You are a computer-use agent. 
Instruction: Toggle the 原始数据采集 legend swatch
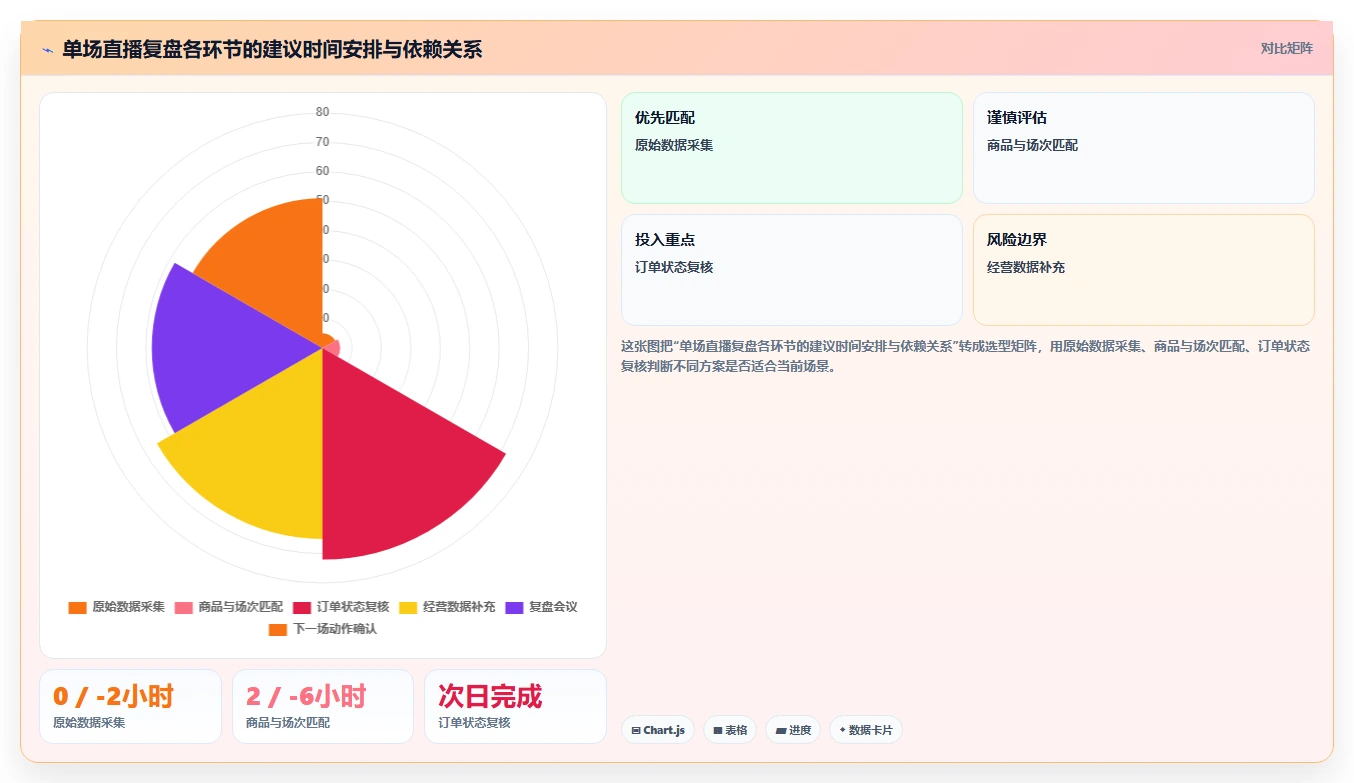[x=77, y=607]
